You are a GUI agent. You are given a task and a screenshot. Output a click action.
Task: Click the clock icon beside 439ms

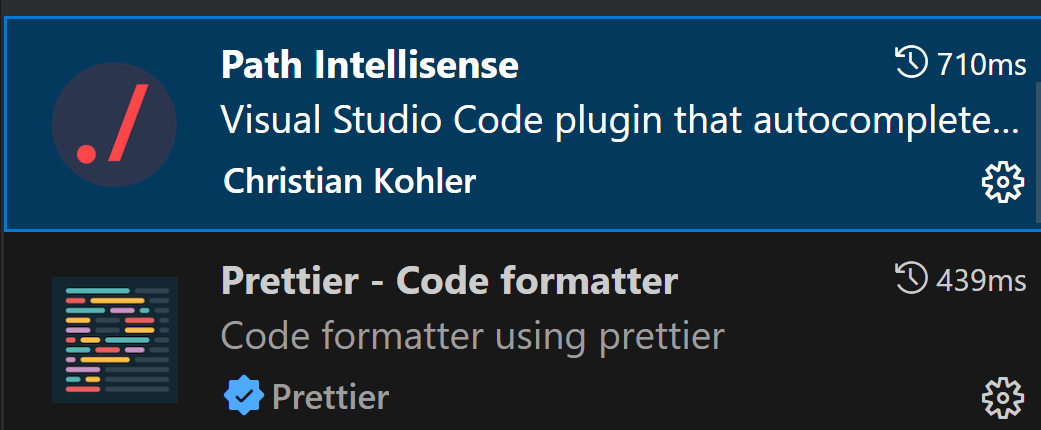[912, 279]
